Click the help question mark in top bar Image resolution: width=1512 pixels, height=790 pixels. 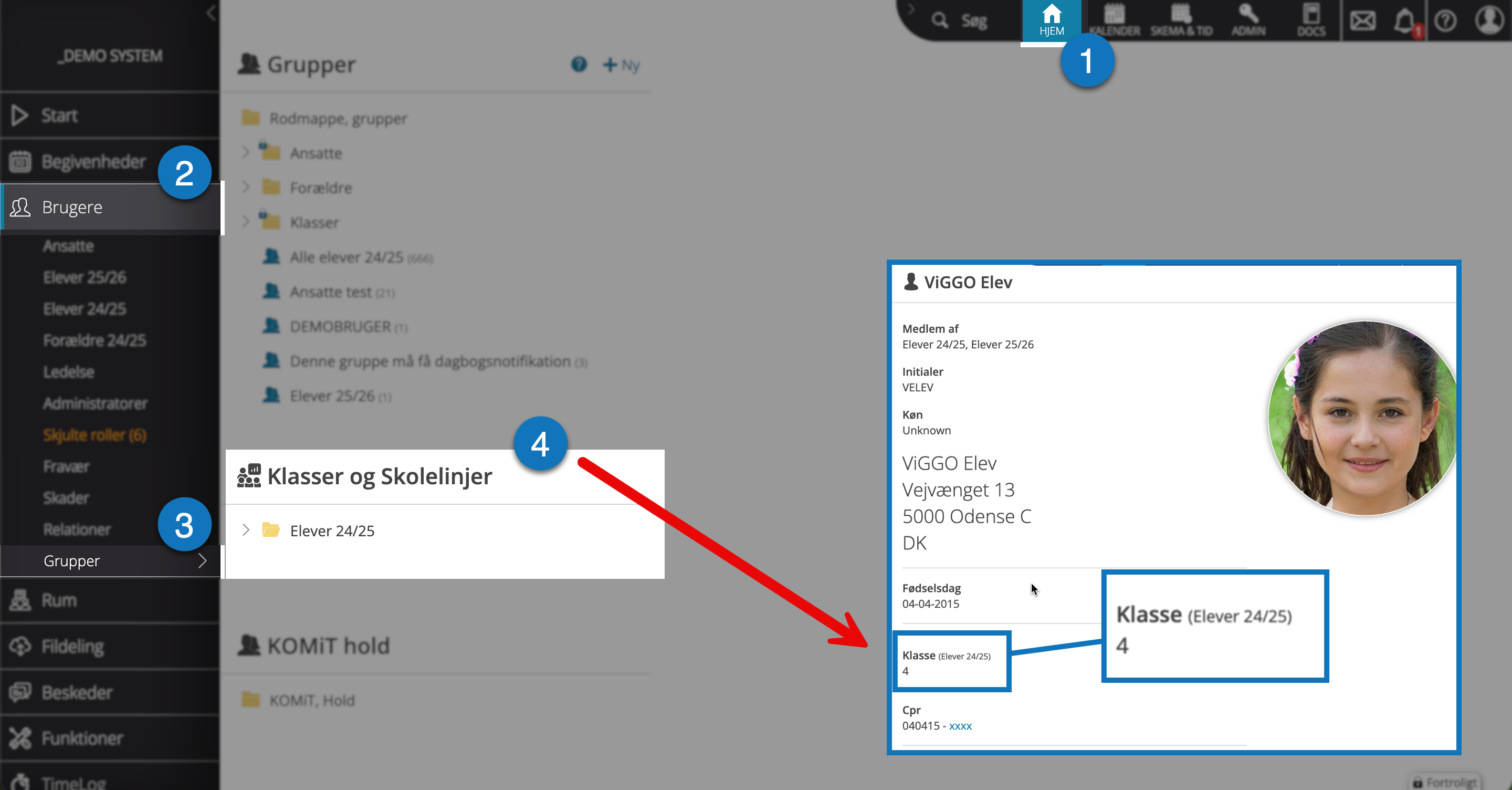1445,21
